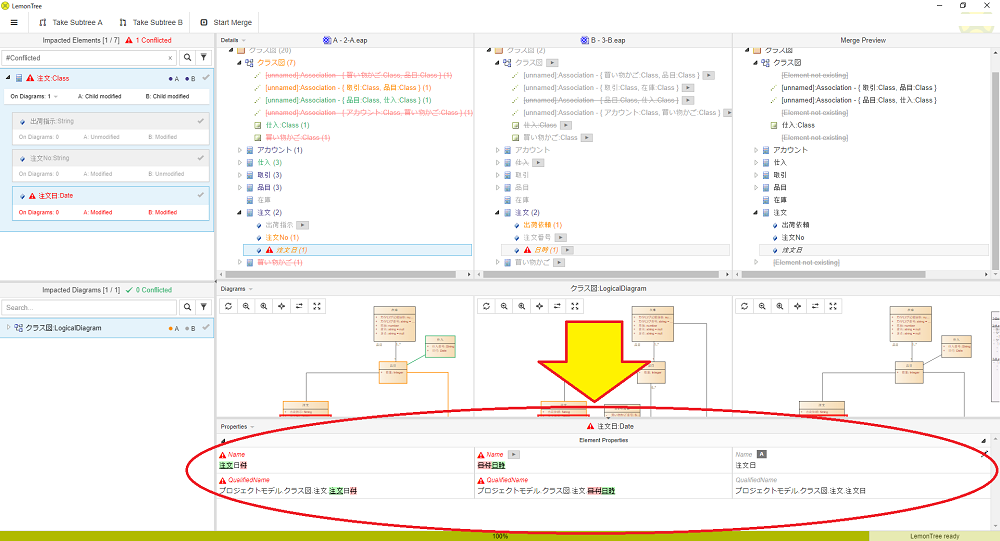Image resolution: width=1000 pixels, height=541 pixels.
Task: Fit diagram A to full view
Action: point(317,306)
